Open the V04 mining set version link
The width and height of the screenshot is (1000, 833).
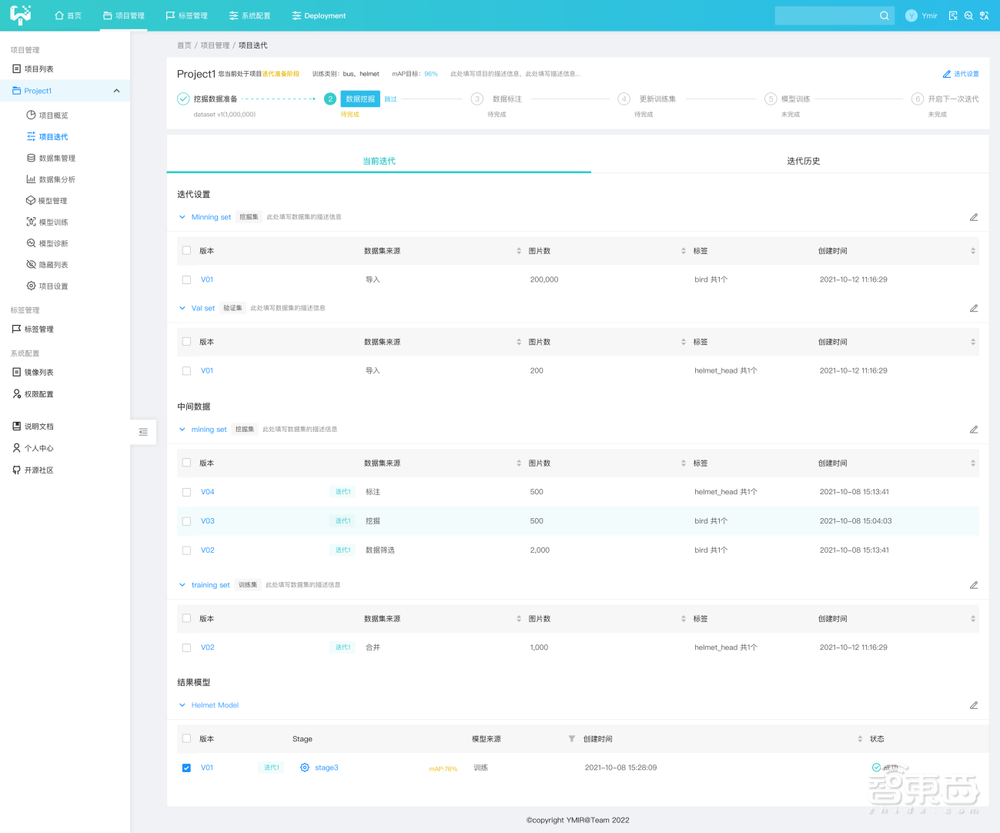pos(207,492)
